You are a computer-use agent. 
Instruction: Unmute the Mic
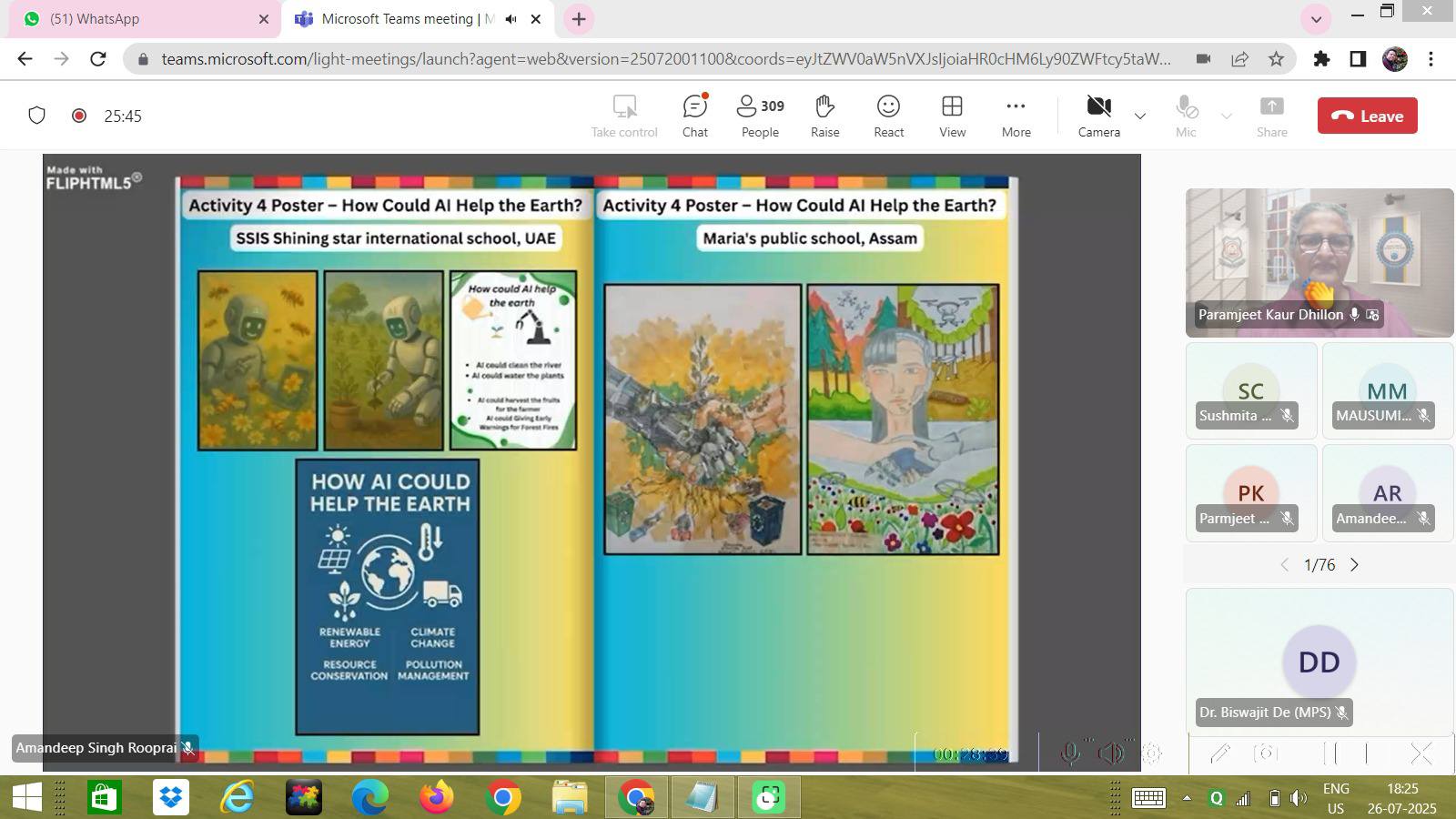point(1186,116)
